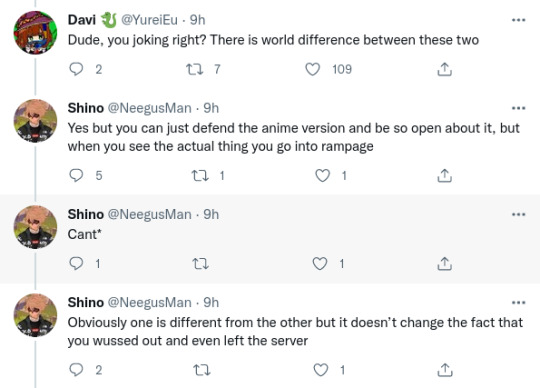Retweet Davi's tweet with 7 retweets

(x=195, y=70)
